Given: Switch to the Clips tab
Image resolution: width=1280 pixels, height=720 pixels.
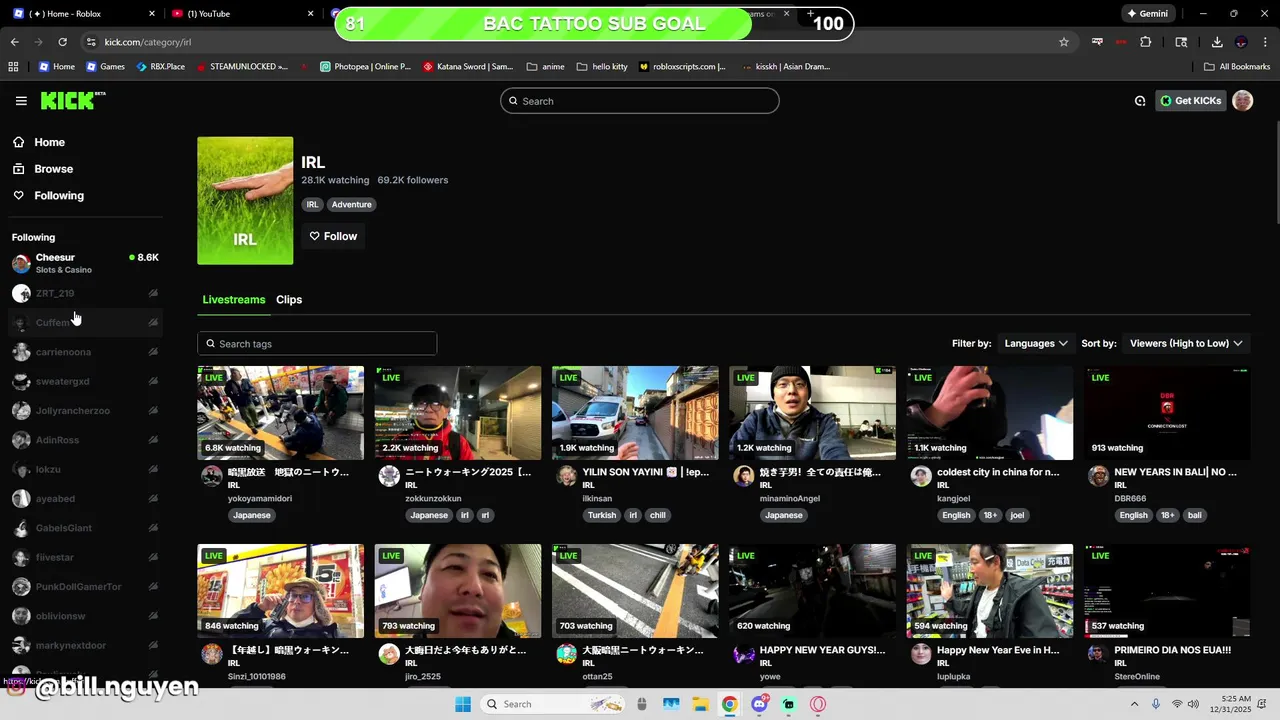Looking at the screenshot, I should (x=289, y=300).
